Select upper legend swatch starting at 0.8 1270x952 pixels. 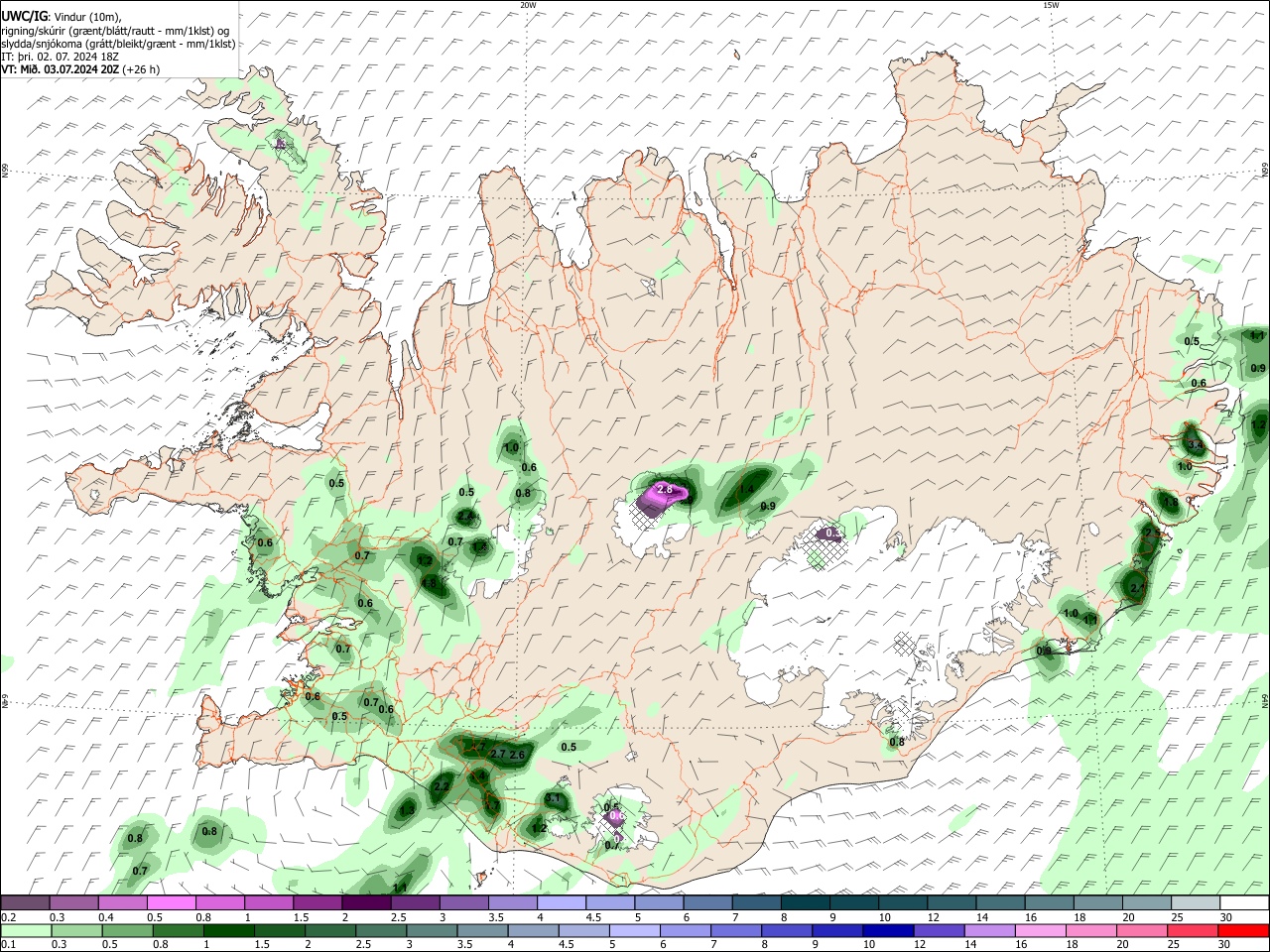pos(220,903)
